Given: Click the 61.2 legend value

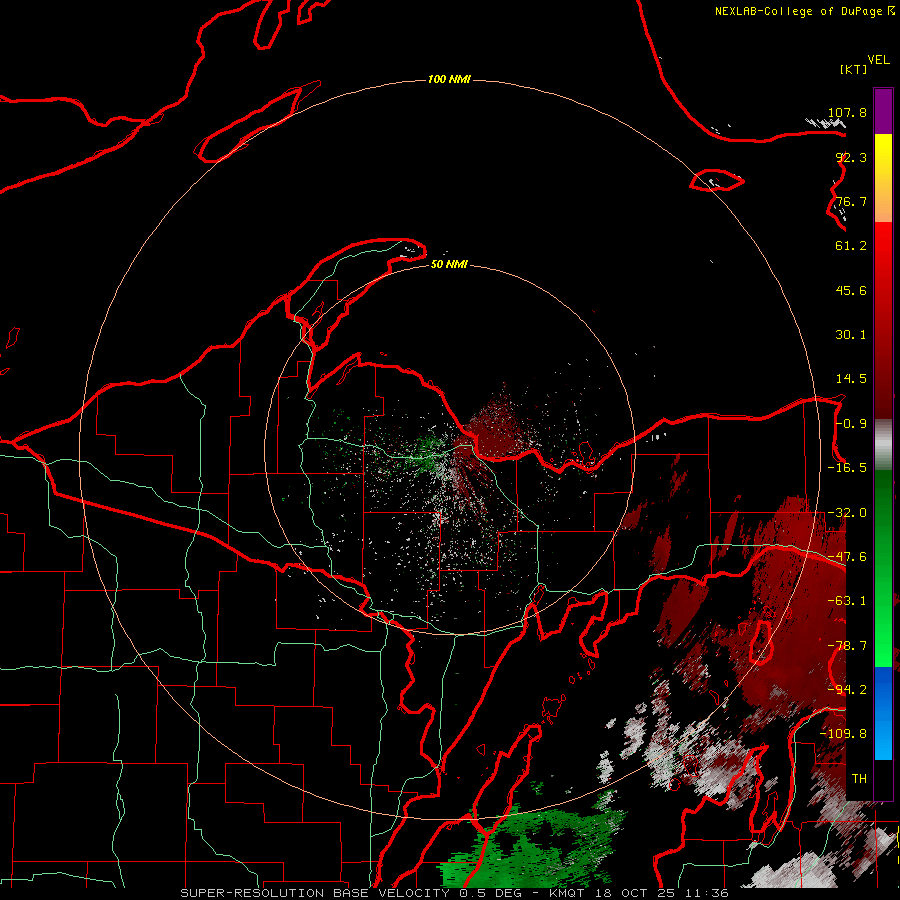Looking at the screenshot, I should coord(851,246).
